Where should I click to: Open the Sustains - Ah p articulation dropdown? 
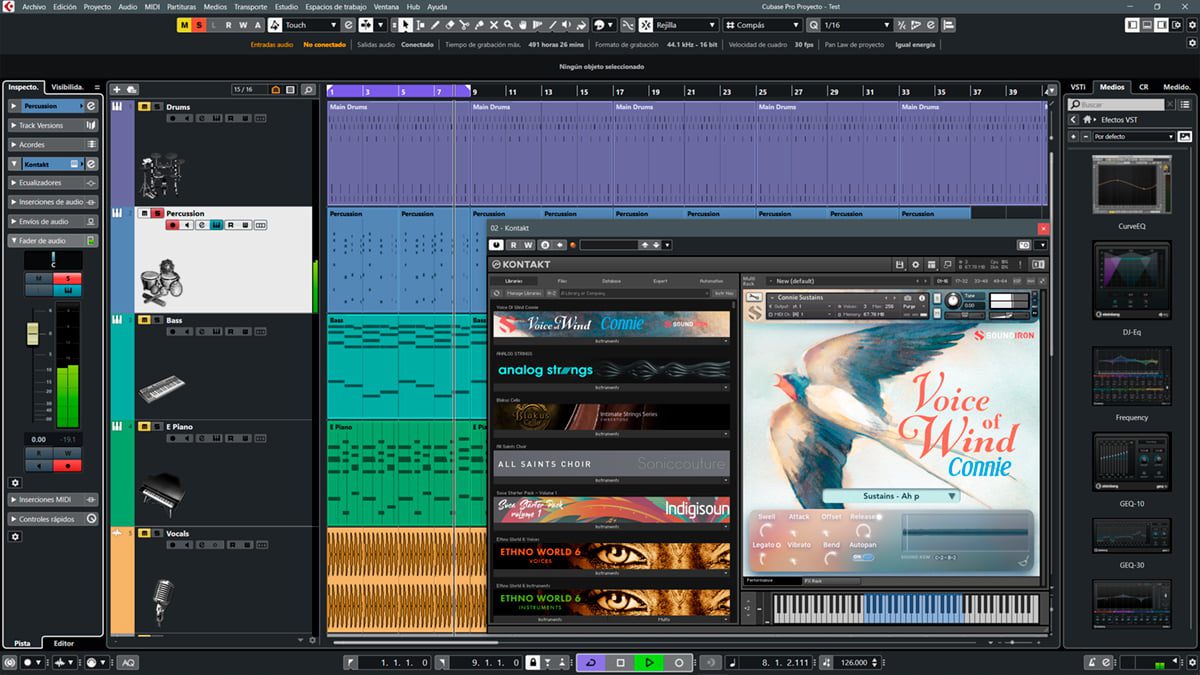(891, 496)
